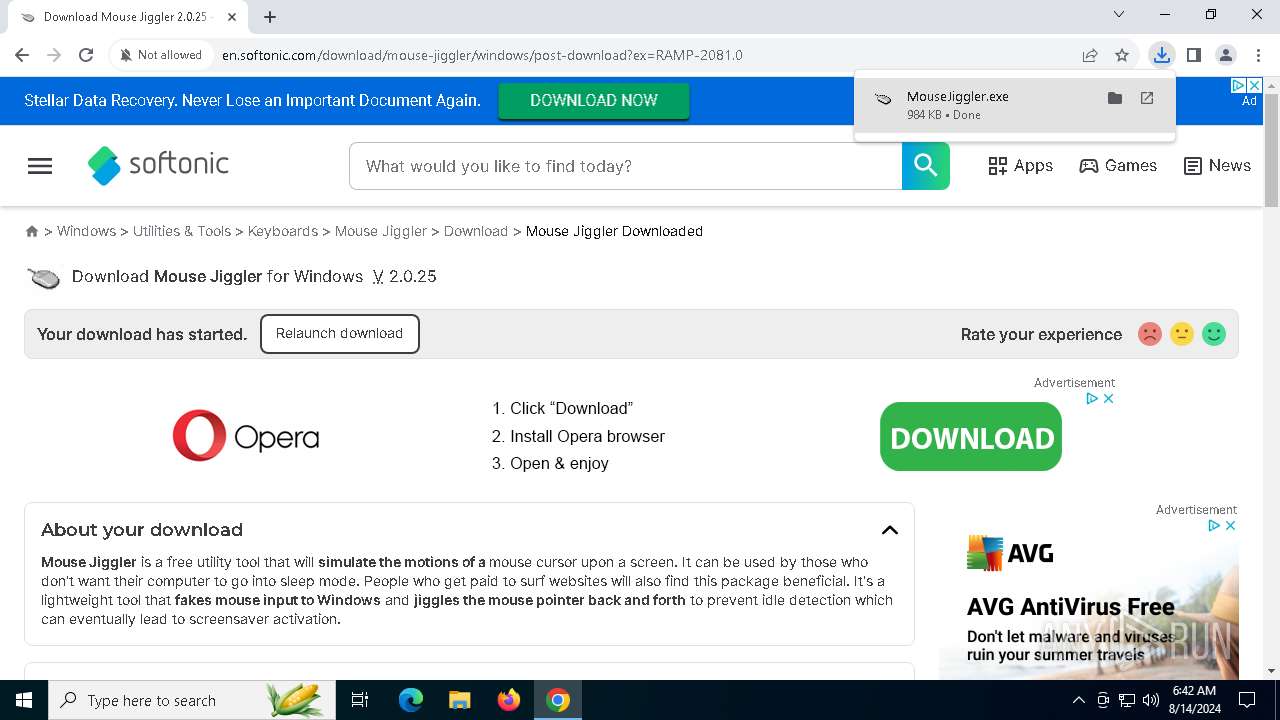Open File Explorer from the taskbar

pyautogui.click(x=459, y=700)
